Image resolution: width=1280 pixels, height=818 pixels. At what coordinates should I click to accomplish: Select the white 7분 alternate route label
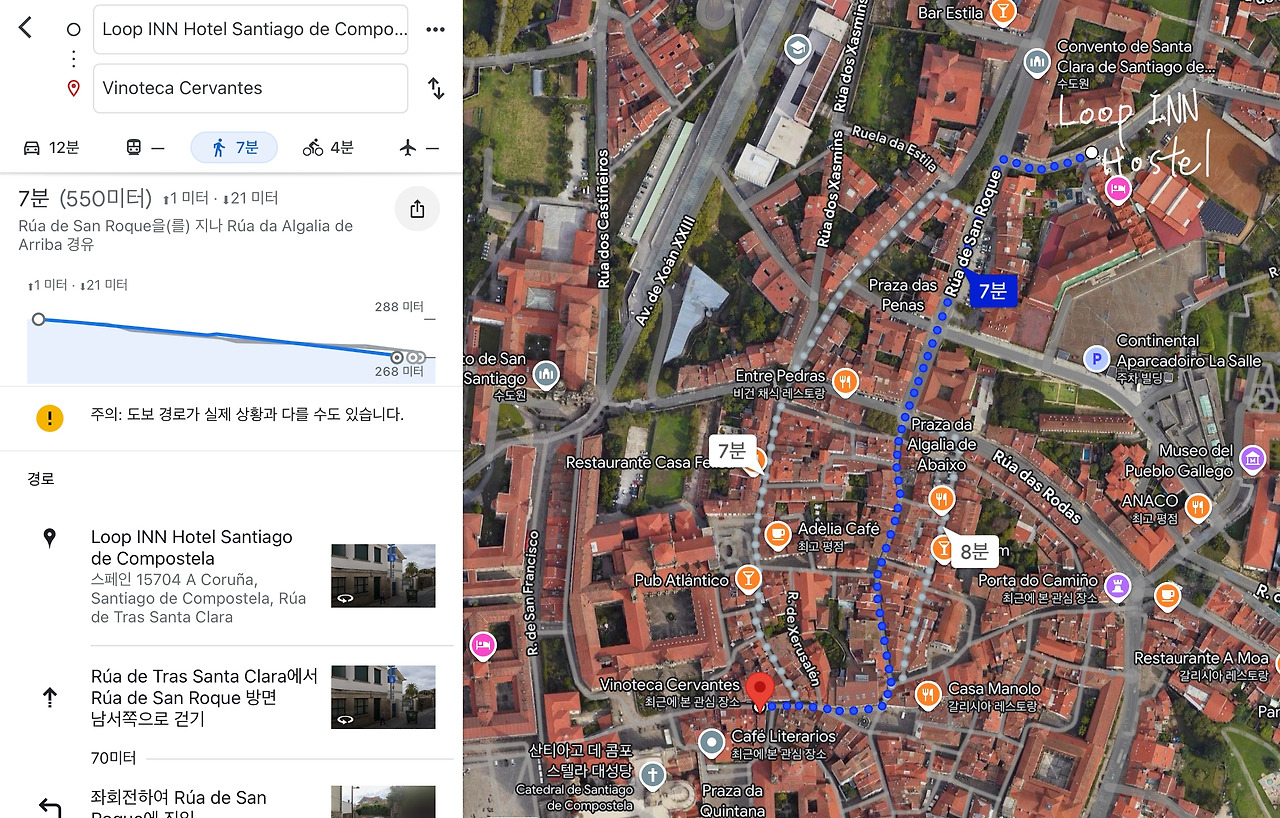[x=731, y=451]
